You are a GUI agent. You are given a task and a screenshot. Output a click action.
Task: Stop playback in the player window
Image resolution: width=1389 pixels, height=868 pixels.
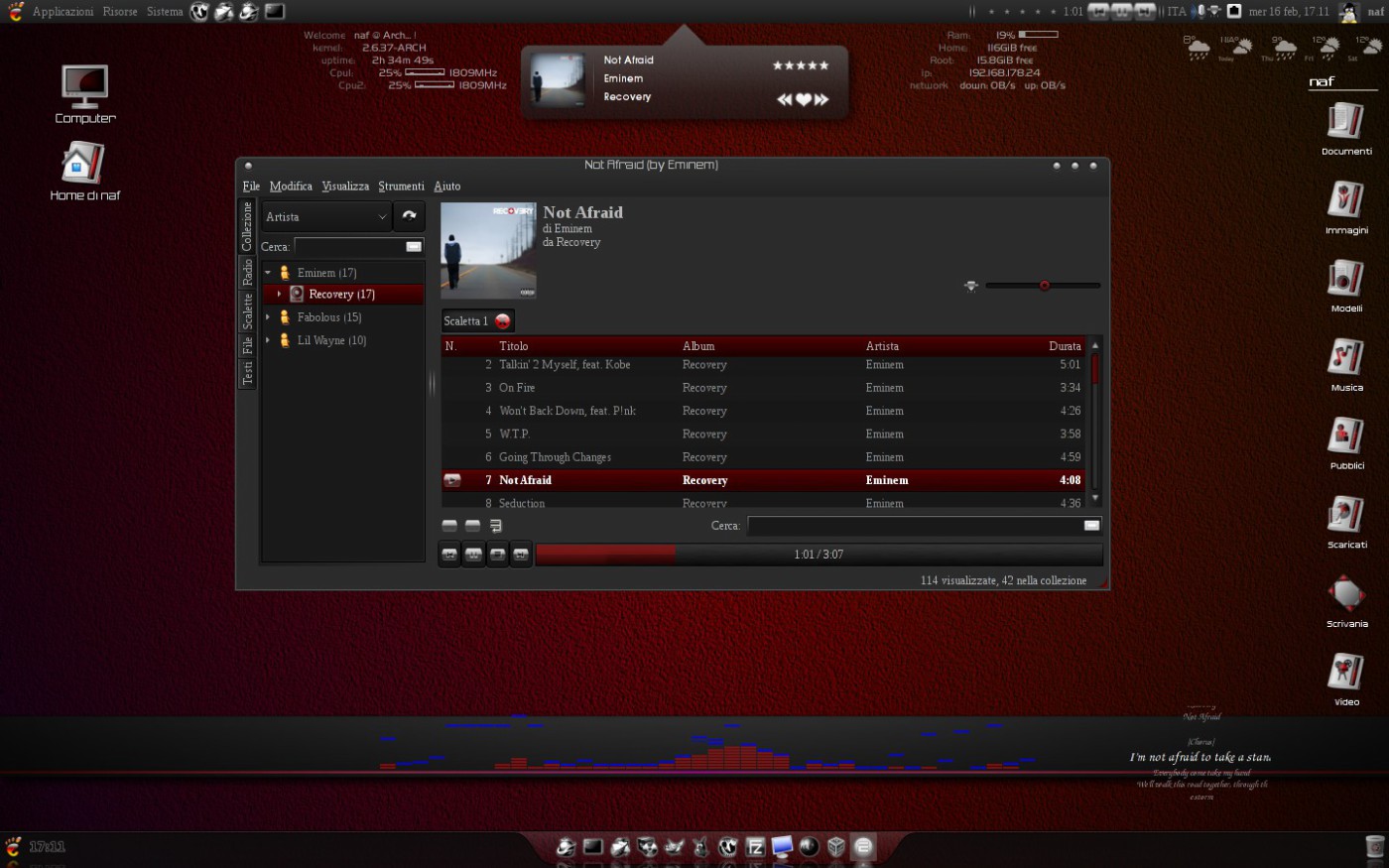(x=497, y=555)
